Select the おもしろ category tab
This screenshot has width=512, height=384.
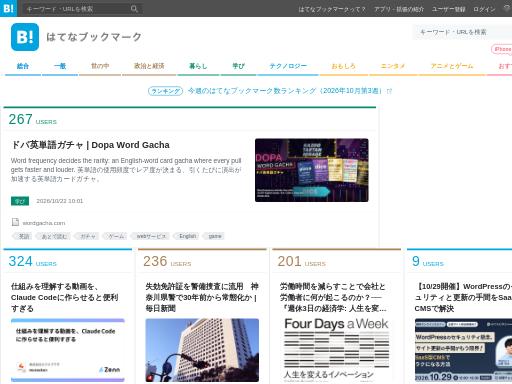344,66
